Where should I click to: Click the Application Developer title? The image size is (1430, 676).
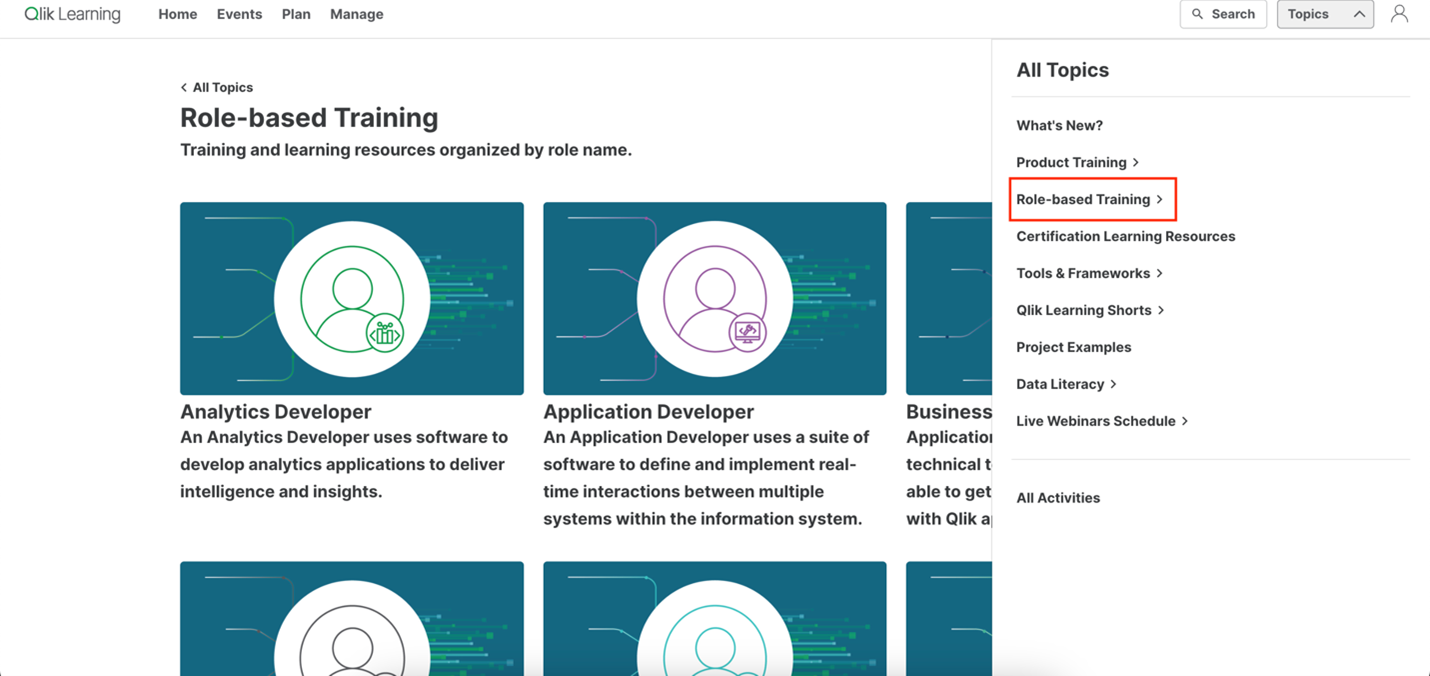(649, 411)
